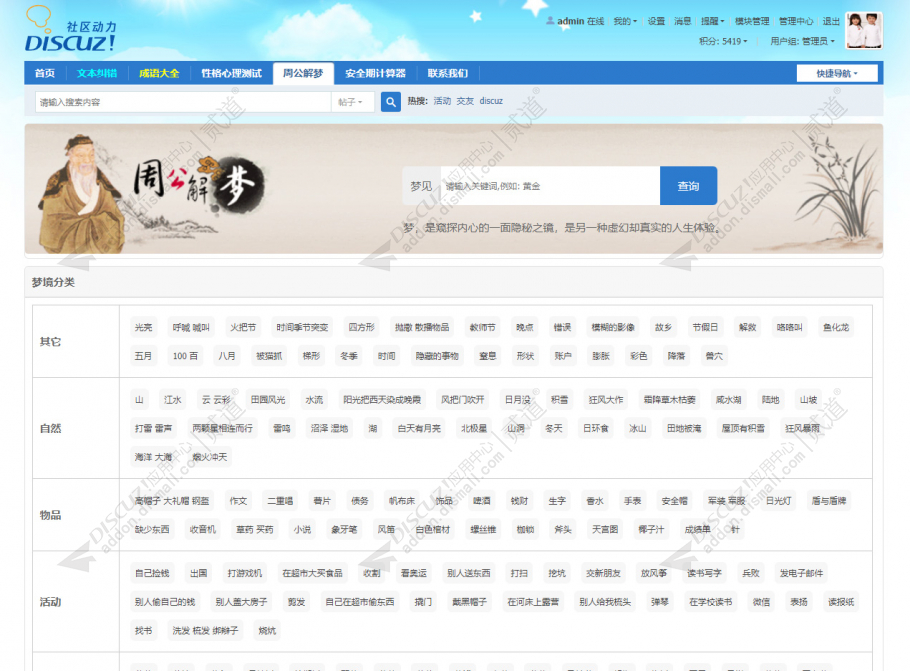Viewport: 910px width, 671px height.
Task: Select the 象牙笔 dream tag
Action: (344, 529)
